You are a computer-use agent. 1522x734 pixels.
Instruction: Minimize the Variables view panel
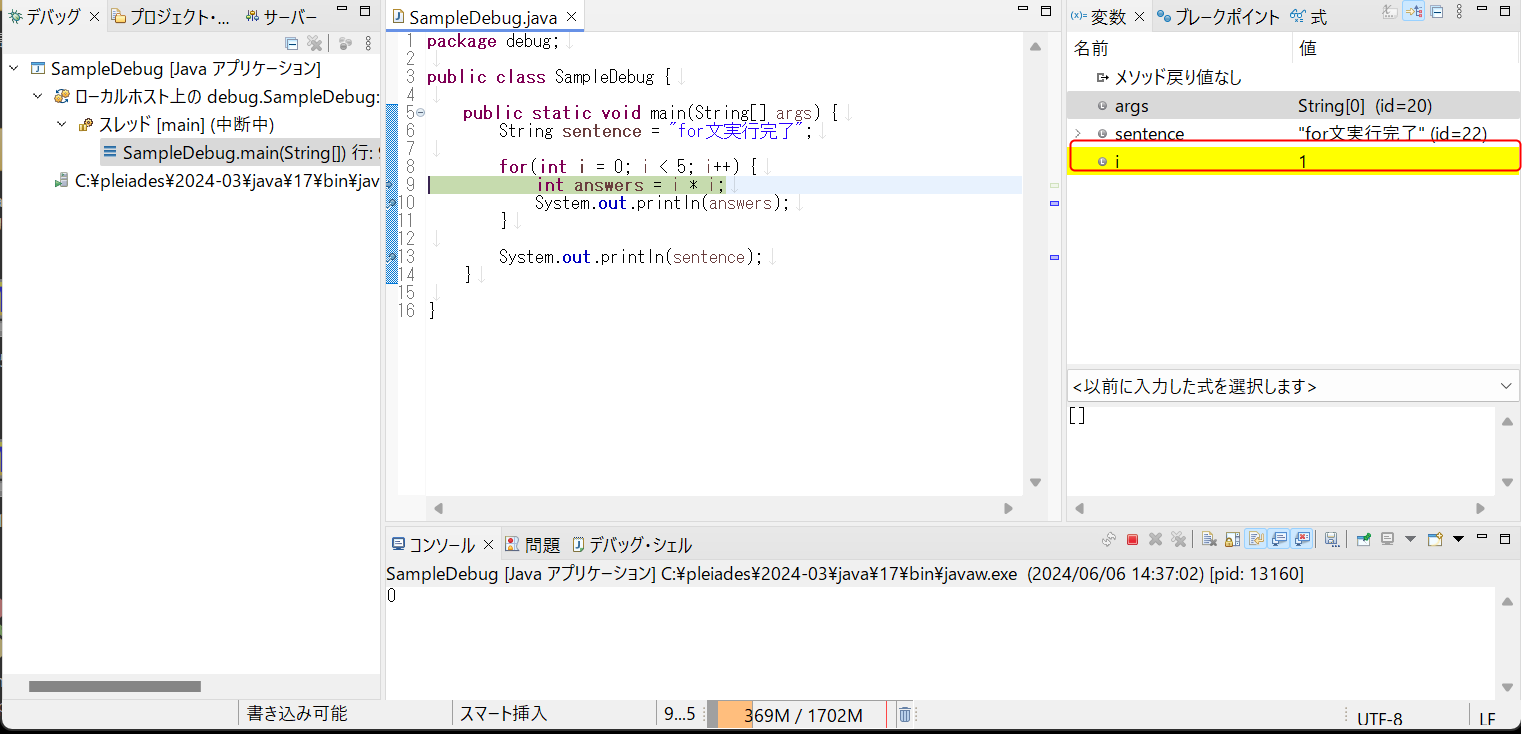pyautogui.click(x=1482, y=9)
